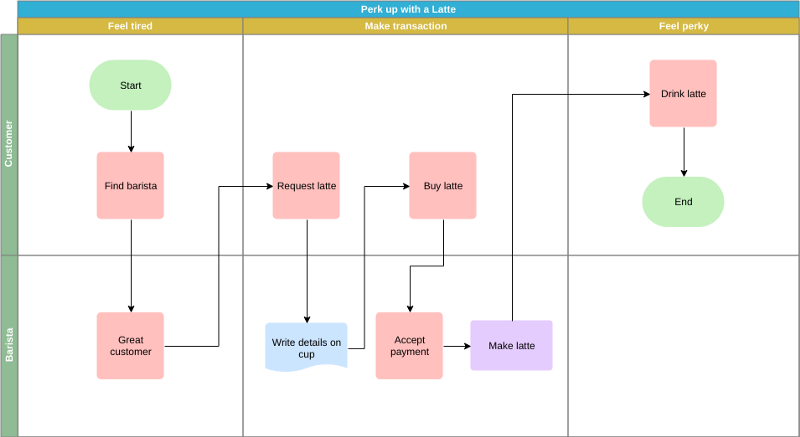The image size is (800, 437).
Task: Select the arrow from Start to Find barista
Action: click(131, 130)
